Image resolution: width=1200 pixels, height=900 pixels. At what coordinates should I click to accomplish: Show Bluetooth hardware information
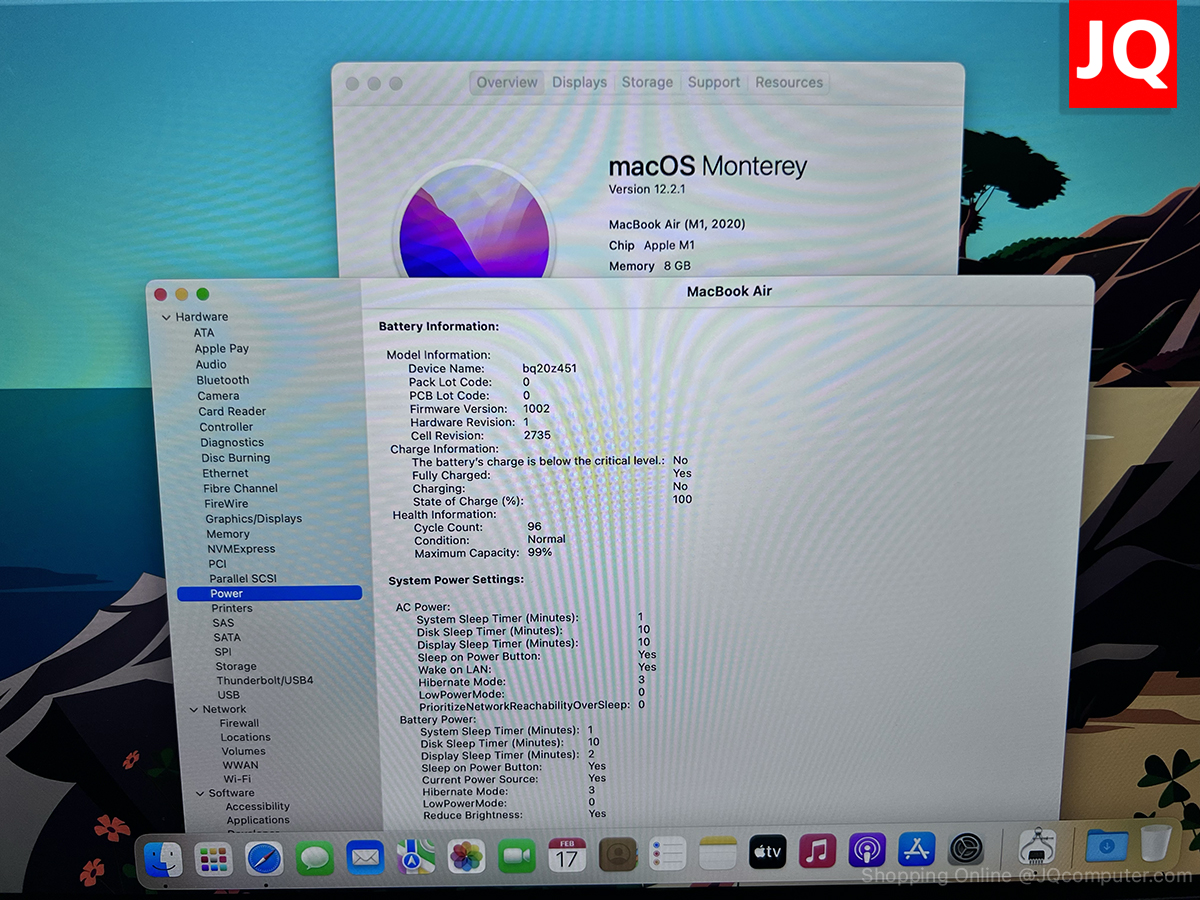[223, 381]
